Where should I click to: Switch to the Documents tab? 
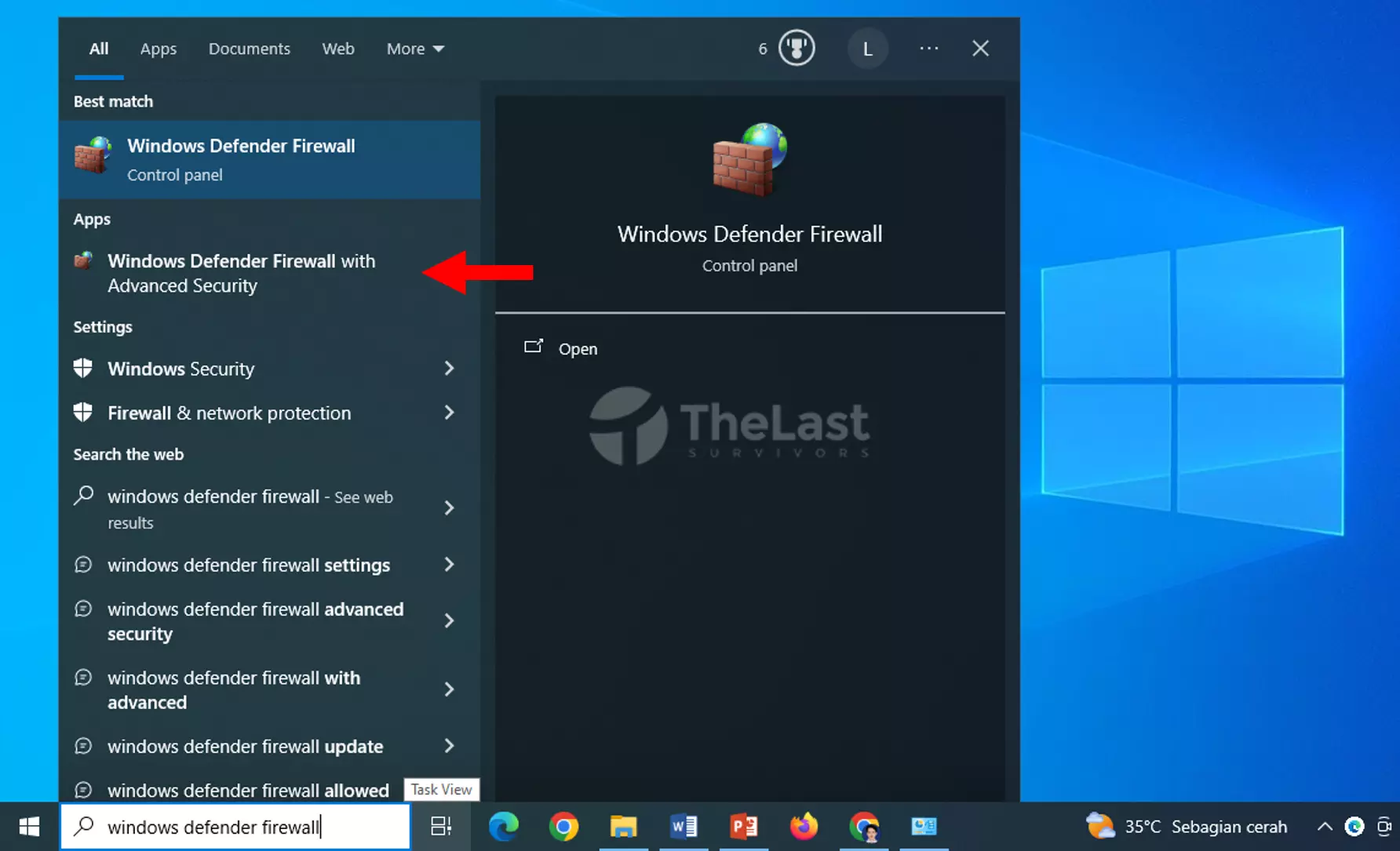click(249, 49)
